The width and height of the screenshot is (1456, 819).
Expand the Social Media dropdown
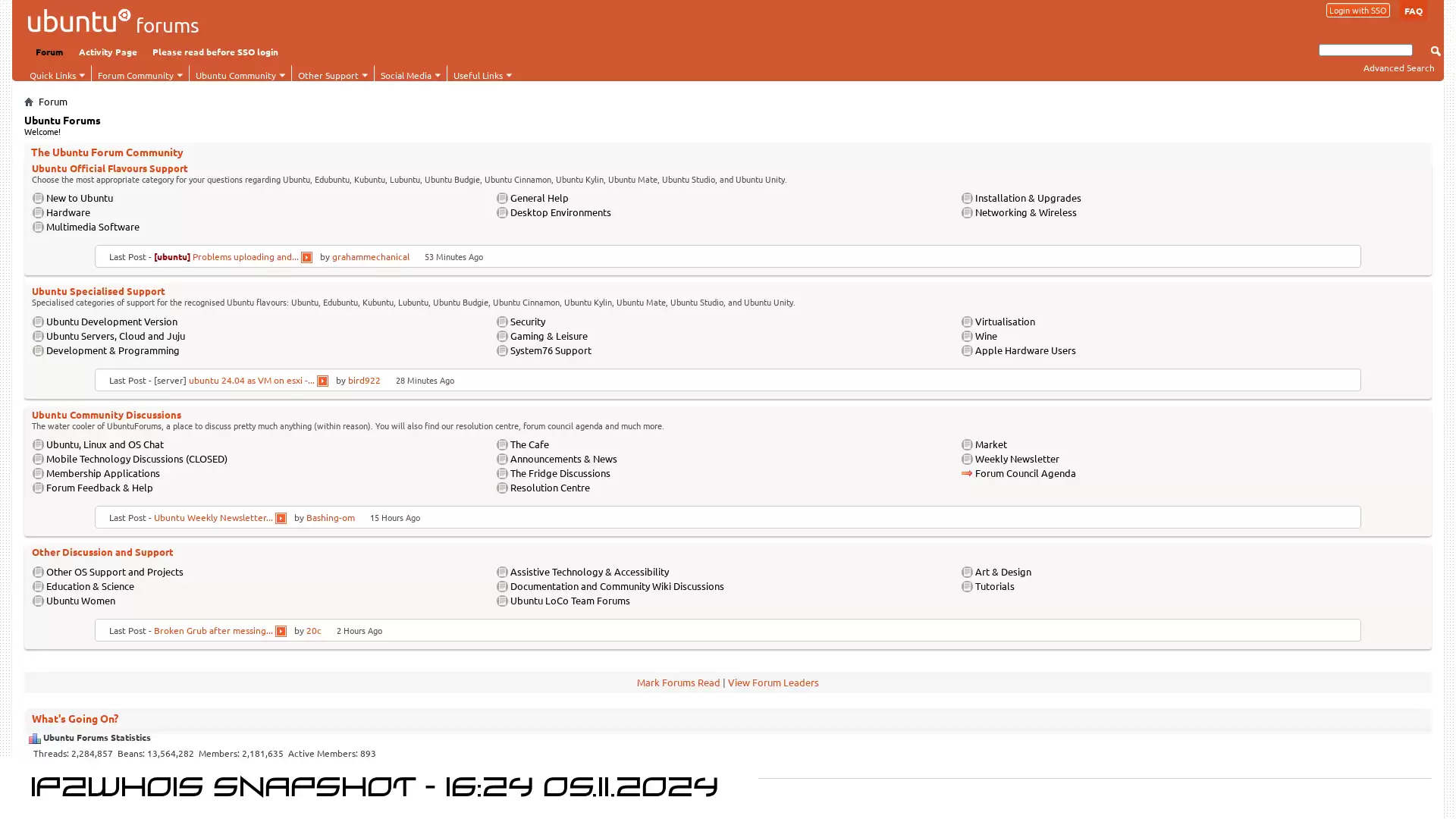pos(410,75)
